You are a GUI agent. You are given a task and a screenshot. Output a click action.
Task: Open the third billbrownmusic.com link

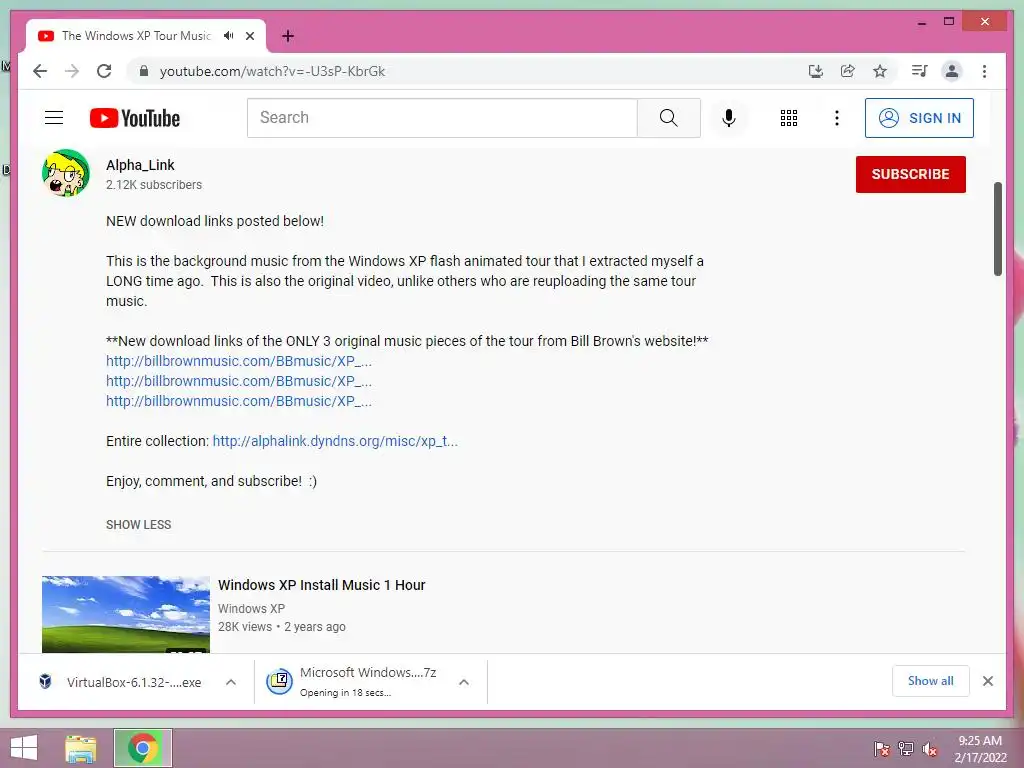click(239, 401)
